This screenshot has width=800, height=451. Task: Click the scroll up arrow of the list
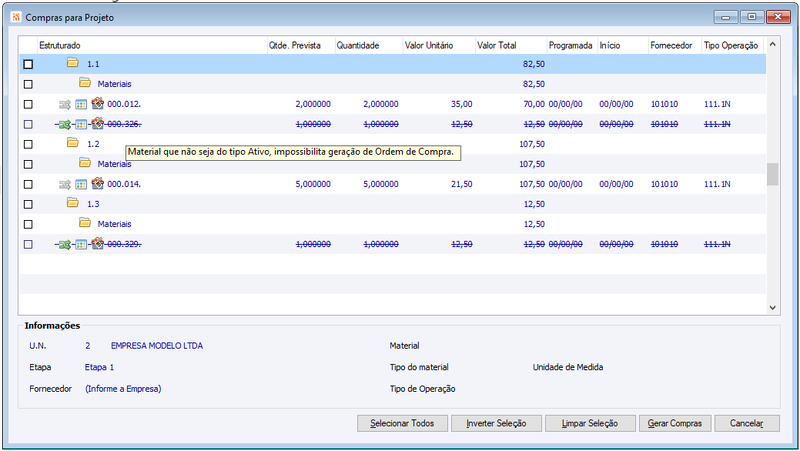[x=772, y=44]
